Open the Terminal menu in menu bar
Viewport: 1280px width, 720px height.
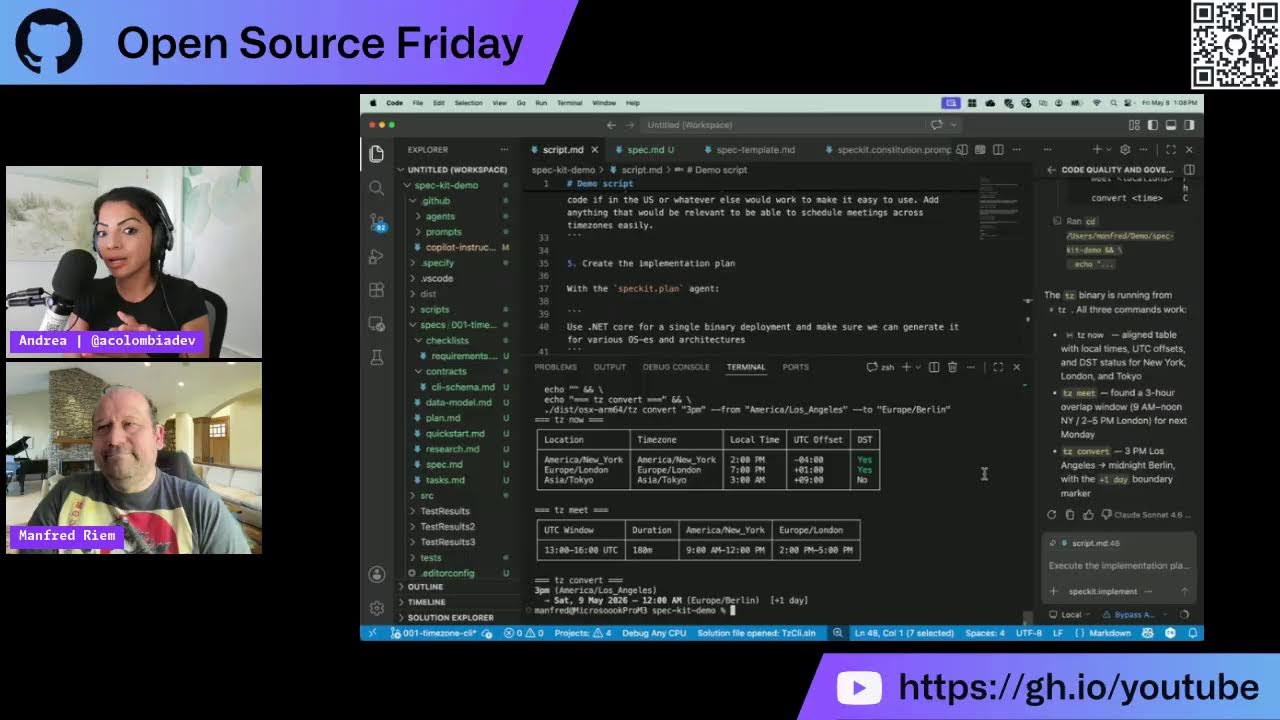(569, 103)
